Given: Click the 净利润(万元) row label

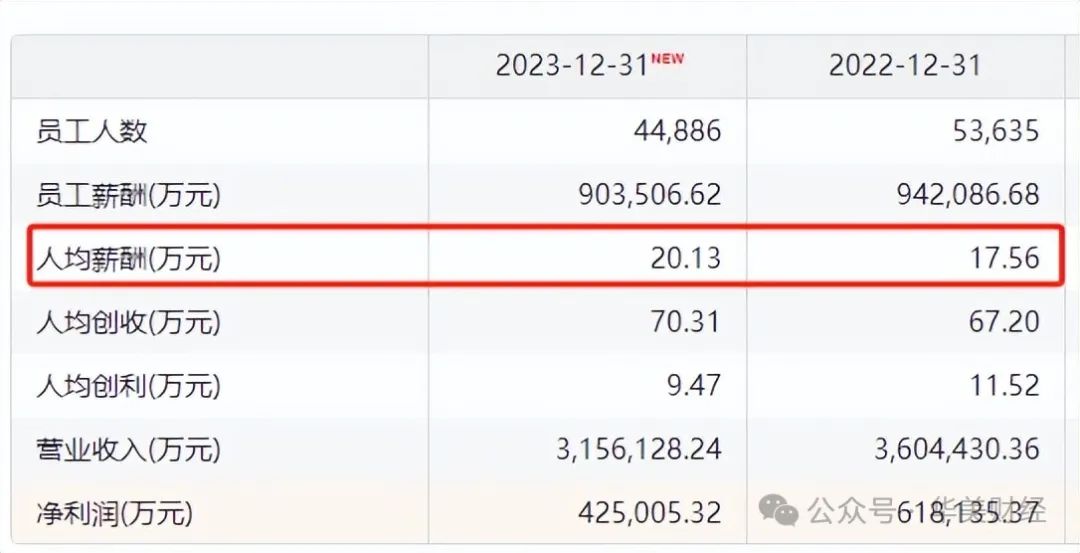Looking at the screenshot, I should [x=114, y=514].
